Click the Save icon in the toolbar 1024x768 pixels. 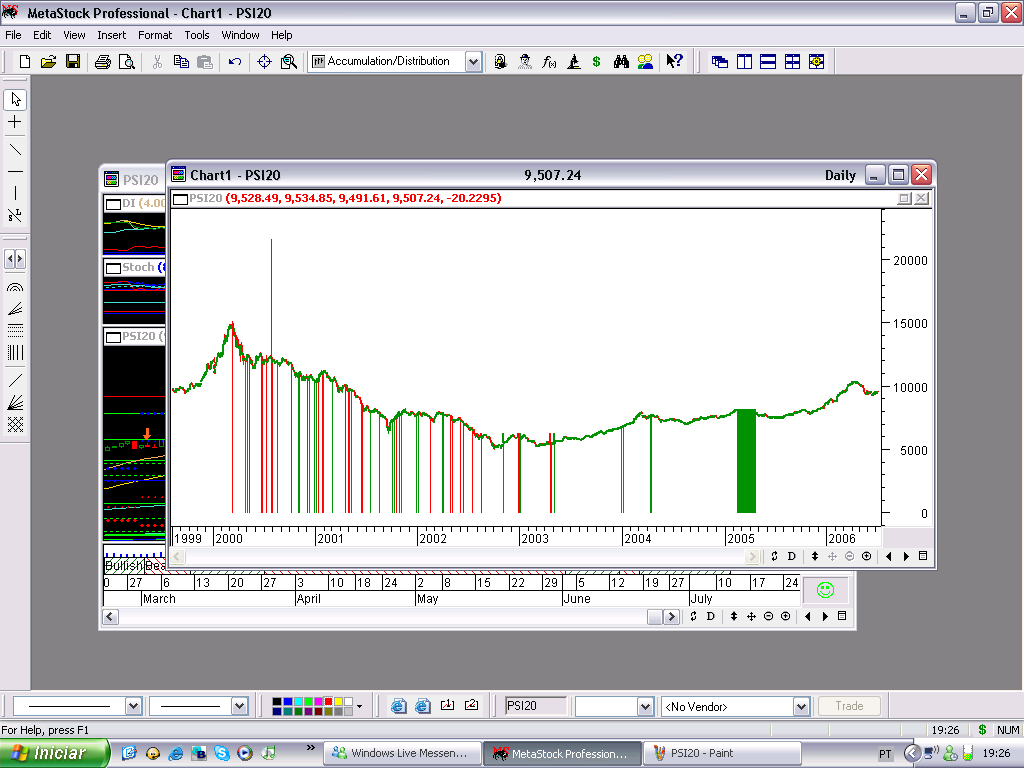pos(73,62)
